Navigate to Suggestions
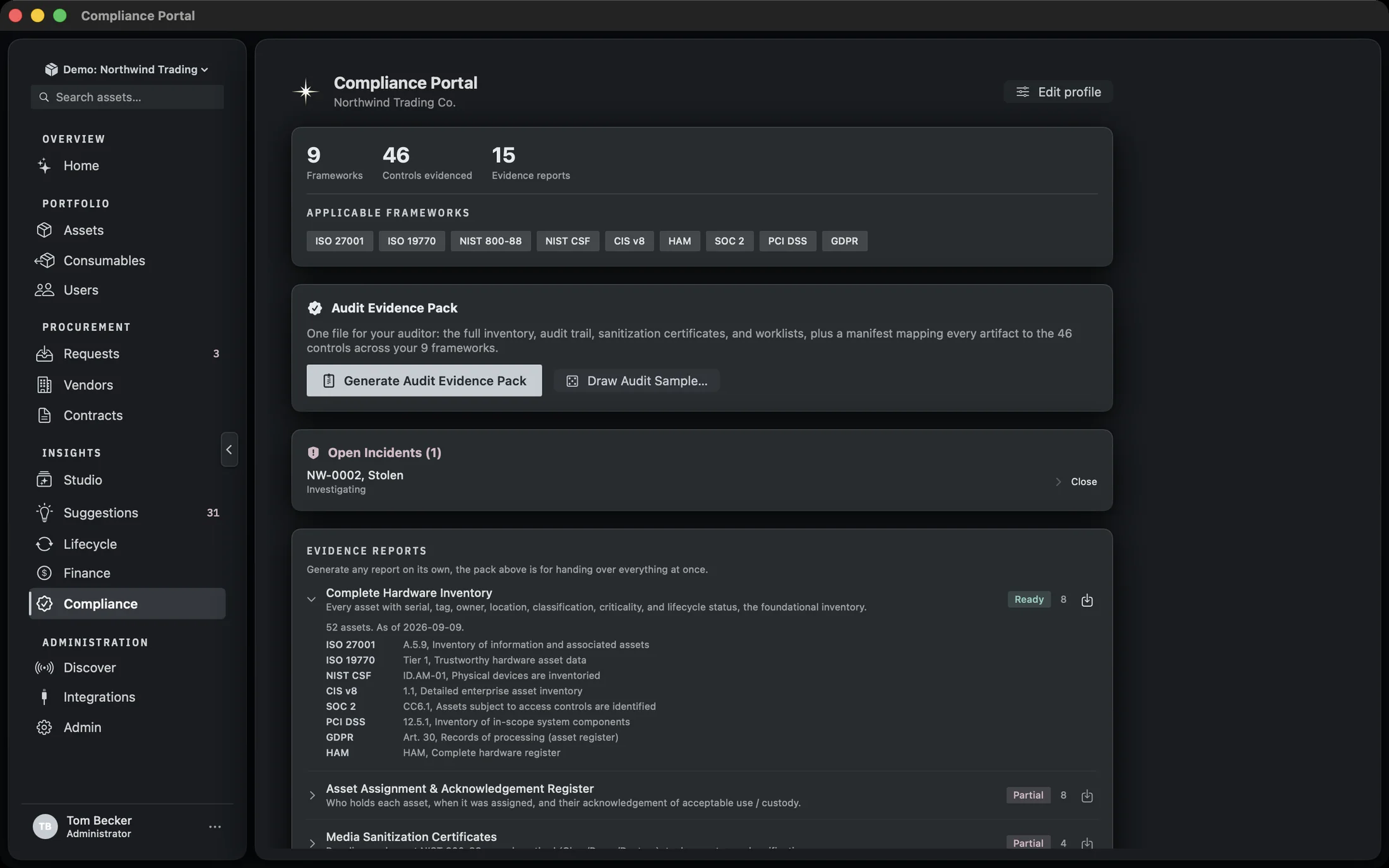This screenshot has width=1389, height=868. [127, 512]
